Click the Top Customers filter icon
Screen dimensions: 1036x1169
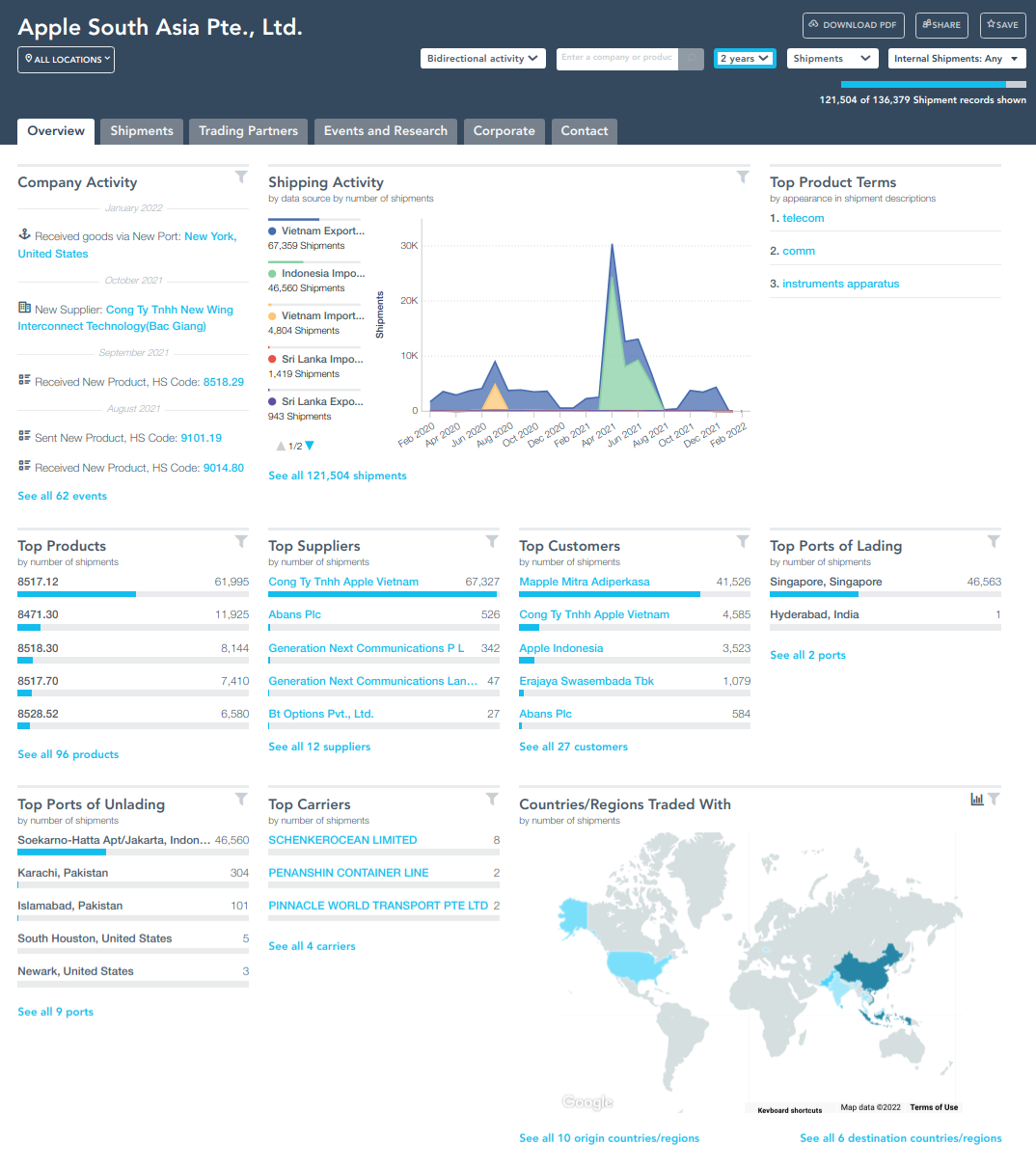(743, 542)
